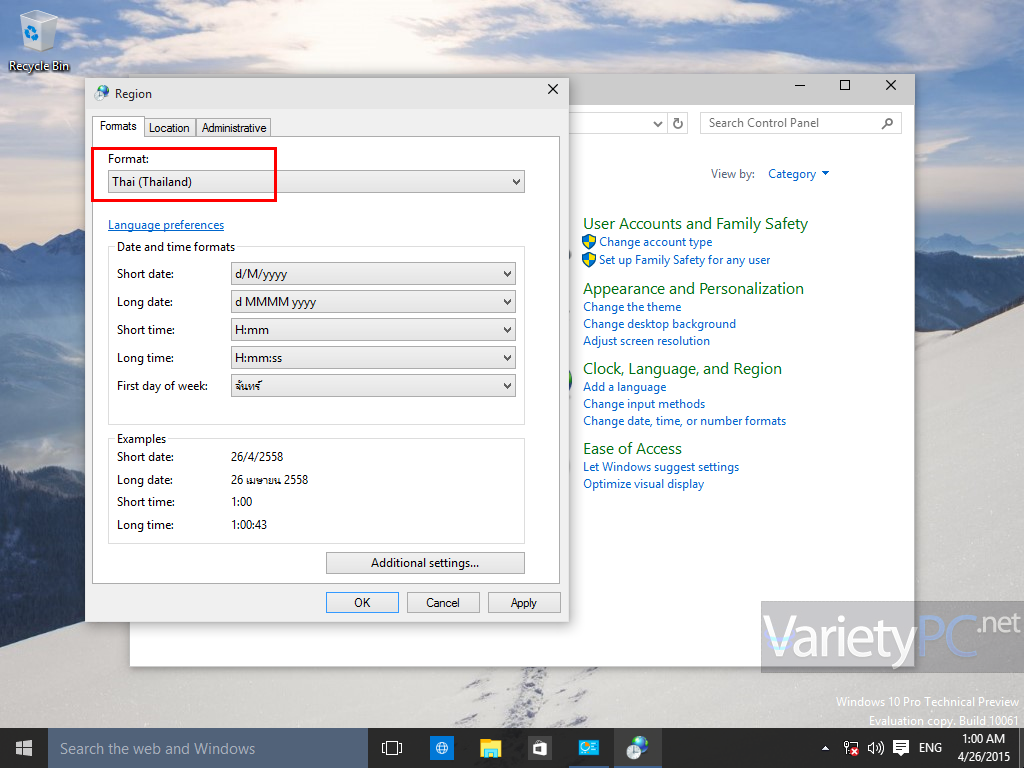
Task: Open Task View on the taskbar
Action: click(x=392, y=748)
